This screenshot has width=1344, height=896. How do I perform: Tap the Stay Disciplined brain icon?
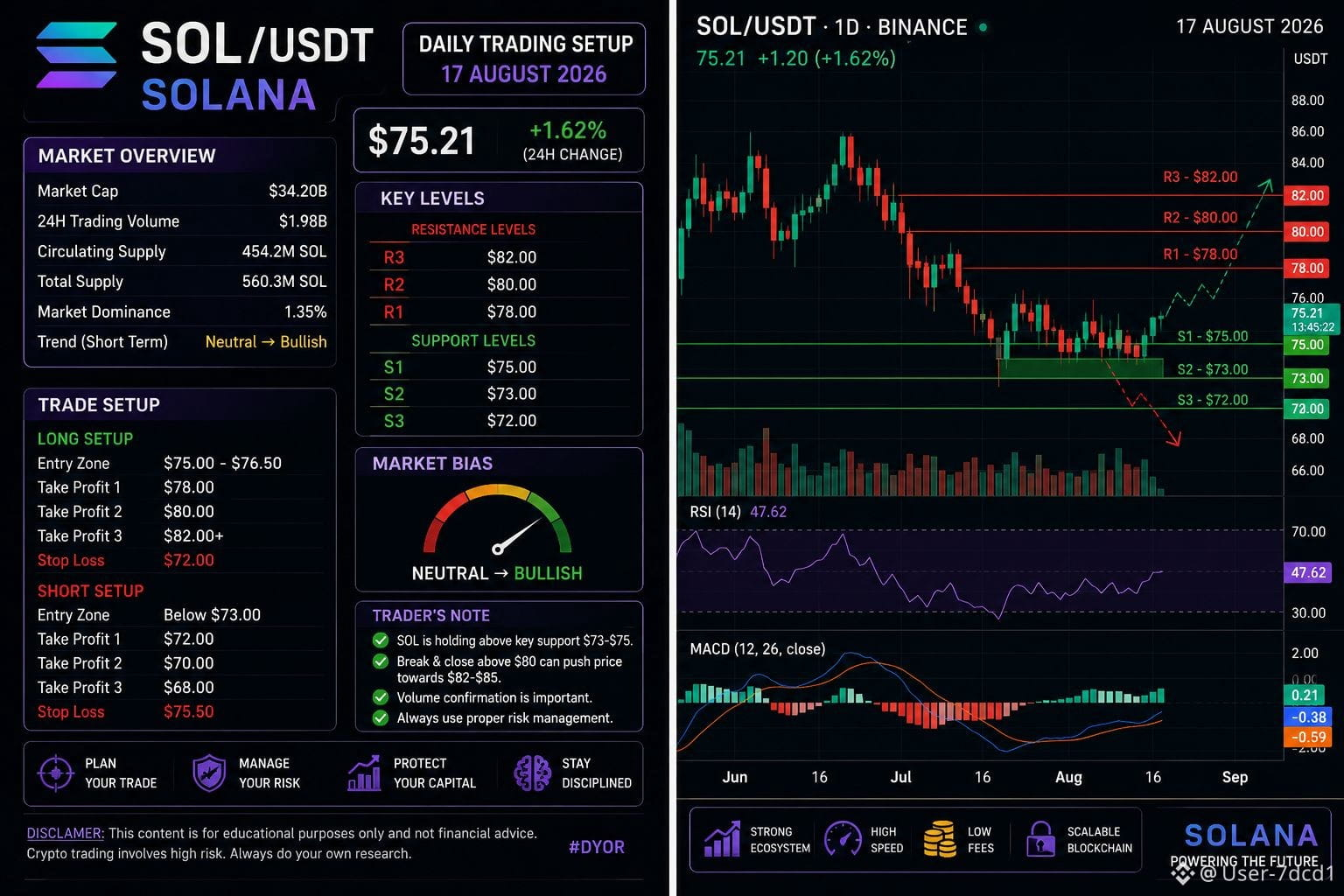(532, 773)
